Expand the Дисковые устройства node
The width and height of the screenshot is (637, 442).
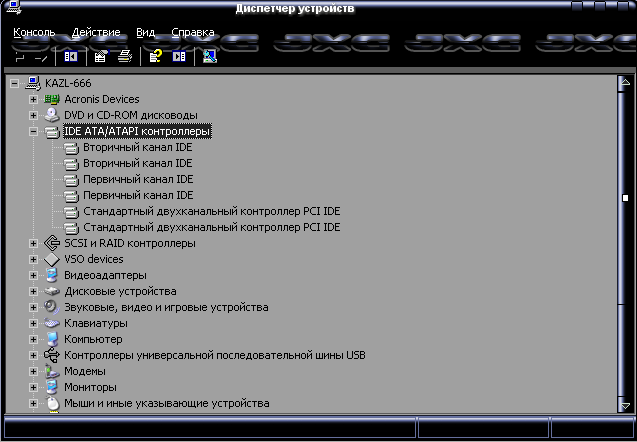pyautogui.click(x=33, y=291)
